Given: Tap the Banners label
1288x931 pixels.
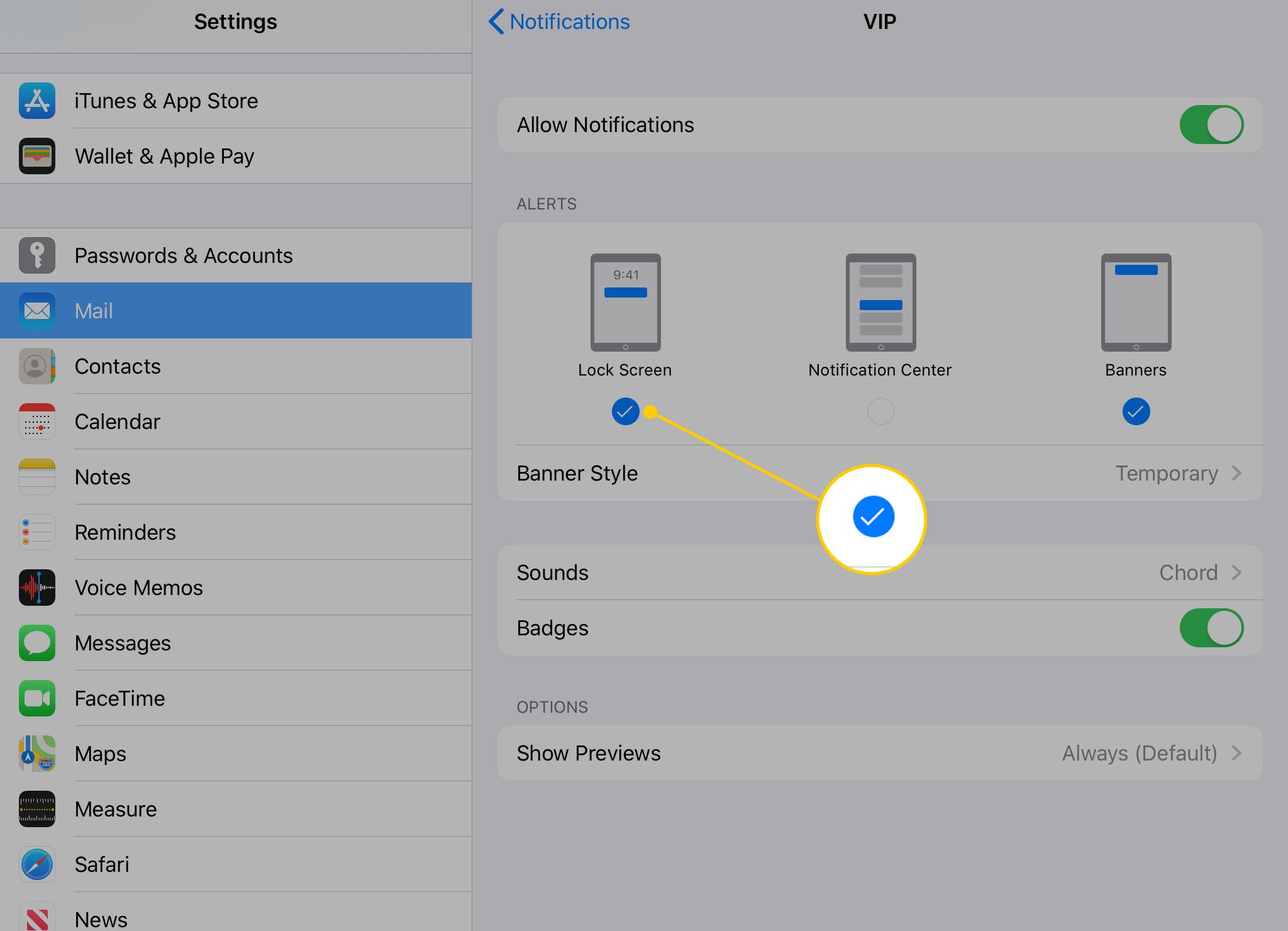Looking at the screenshot, I should tap(1136, 370).
